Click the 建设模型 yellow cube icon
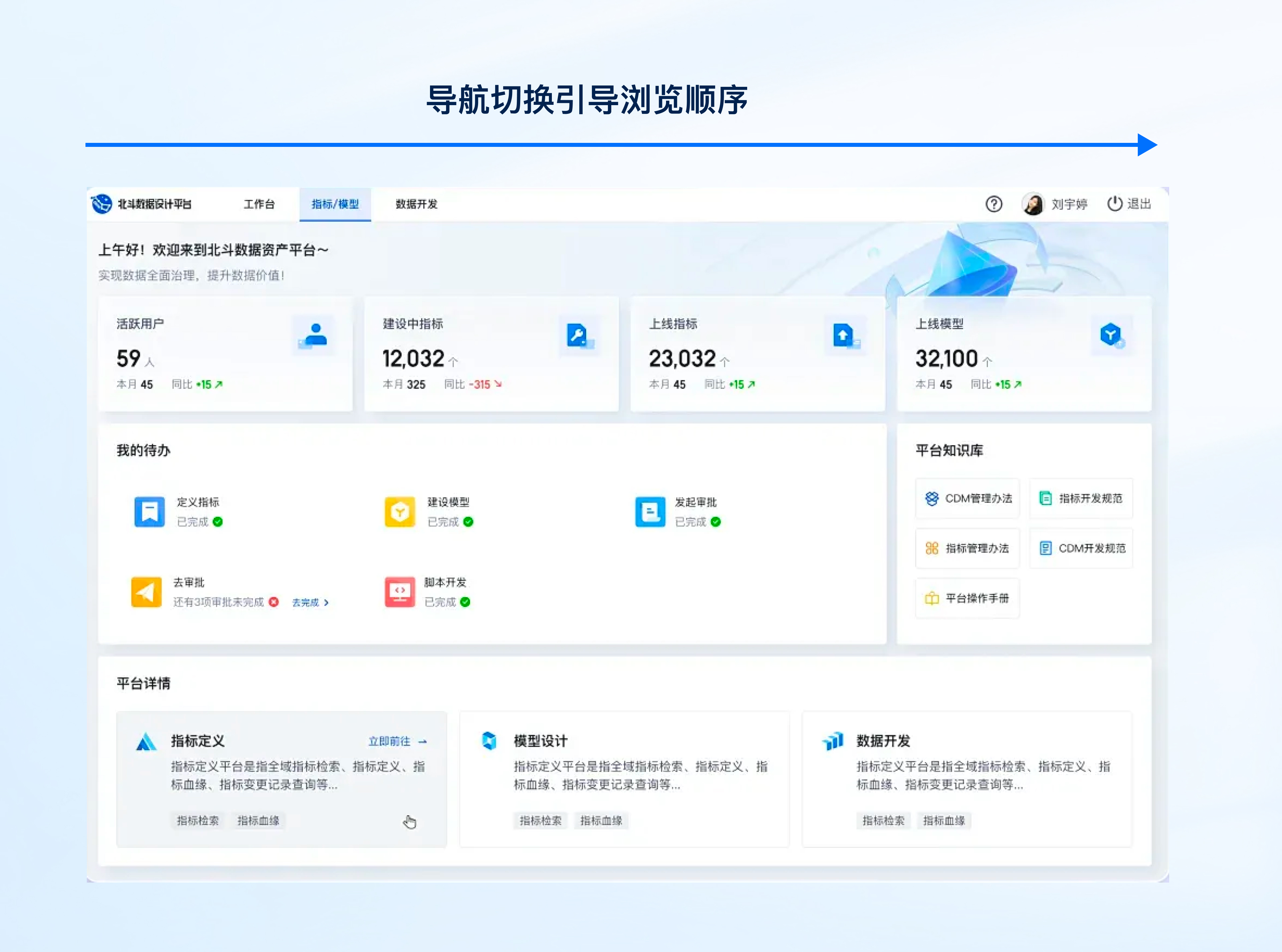The height and width of the screenshot is (952, 1282). point(400,511)
